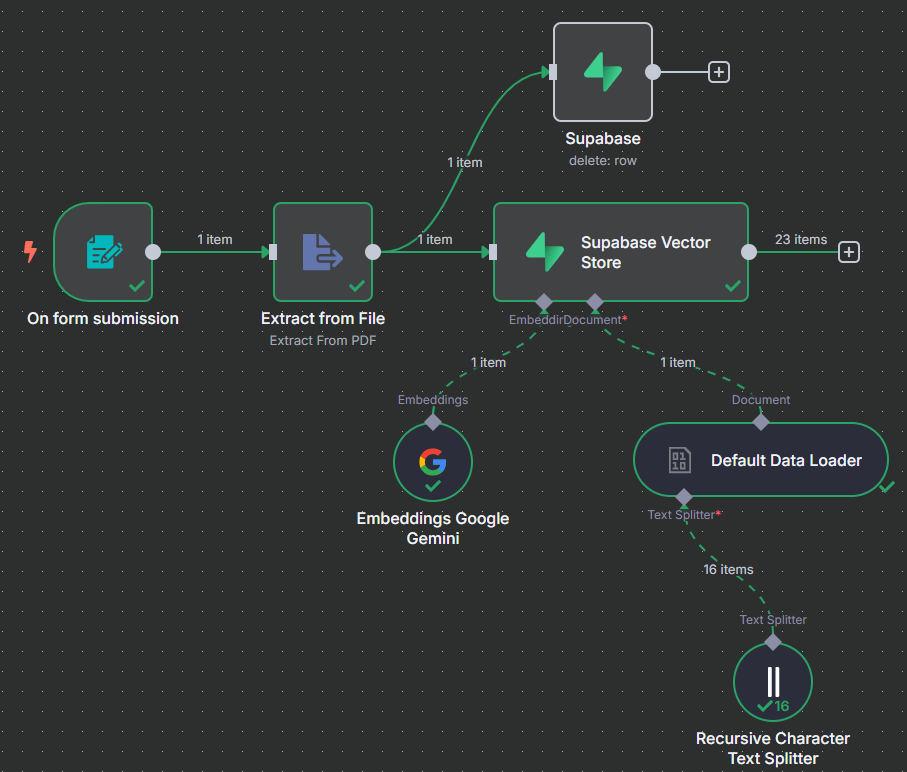Click the On form submission label
The height and width of the screenshot is (772, 907).
click(x=103, y=319)
